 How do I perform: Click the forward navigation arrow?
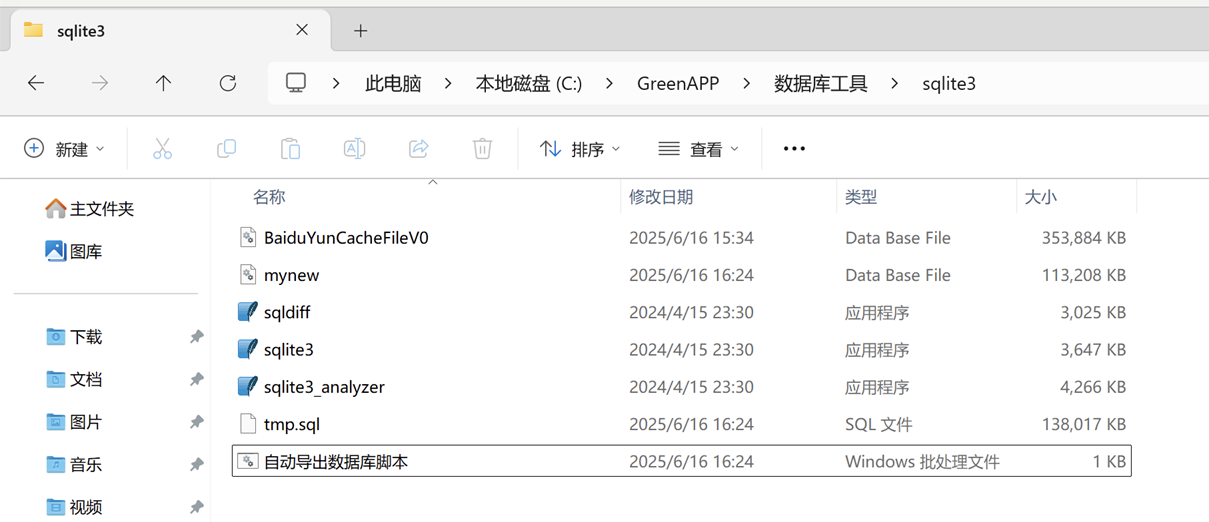100,83
